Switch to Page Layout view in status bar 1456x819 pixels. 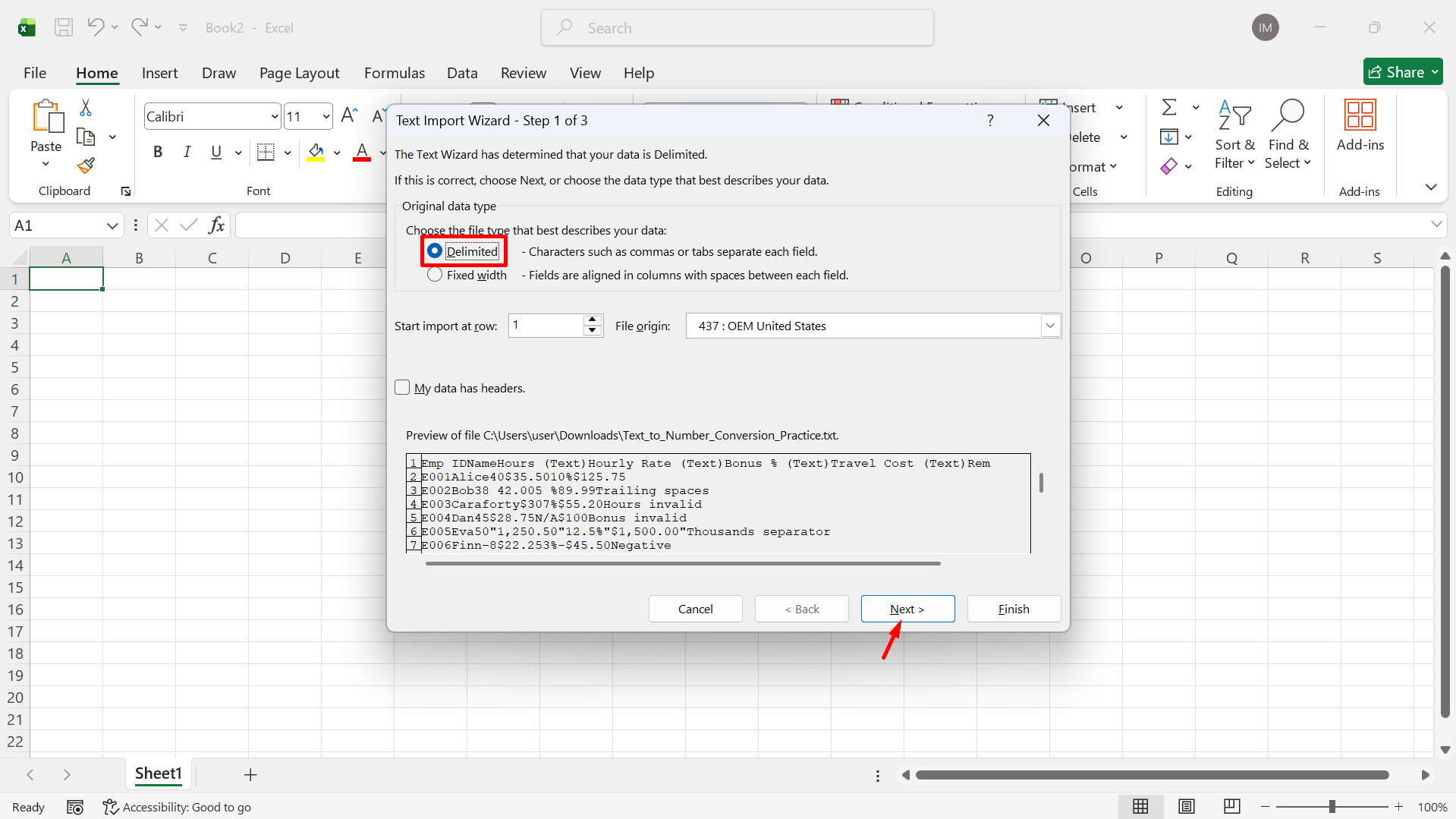[1186, 807]
